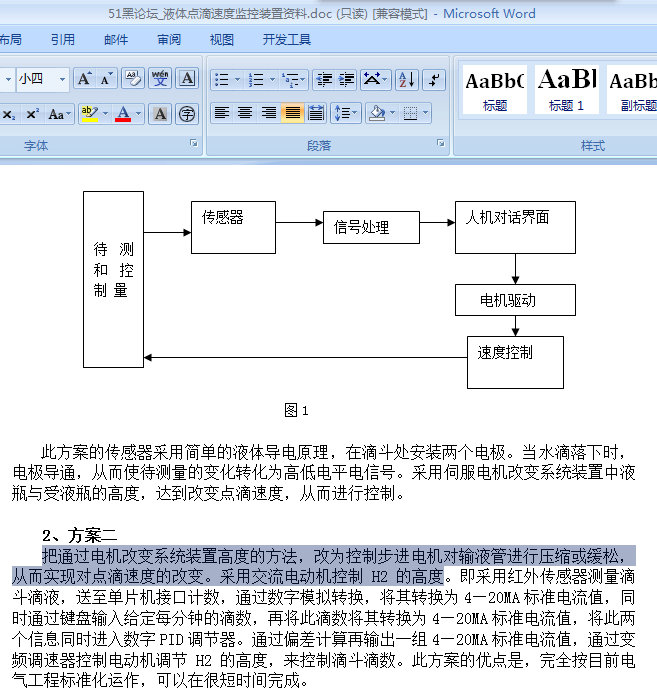Switch to the 邮件 tab
Viewport: 657px width, 691px height.
[x=116, y=40]
